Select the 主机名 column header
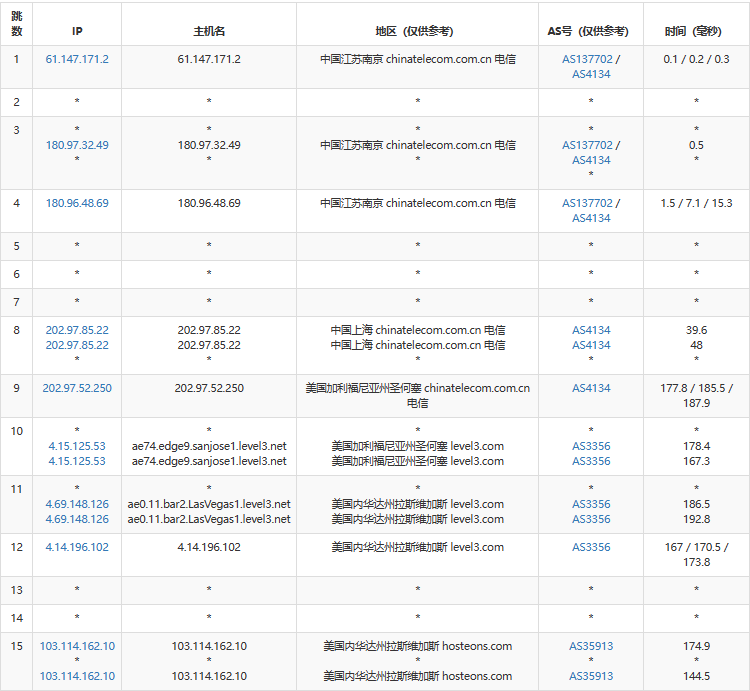The height and width of the screenshot is (691, 750). 209,24
